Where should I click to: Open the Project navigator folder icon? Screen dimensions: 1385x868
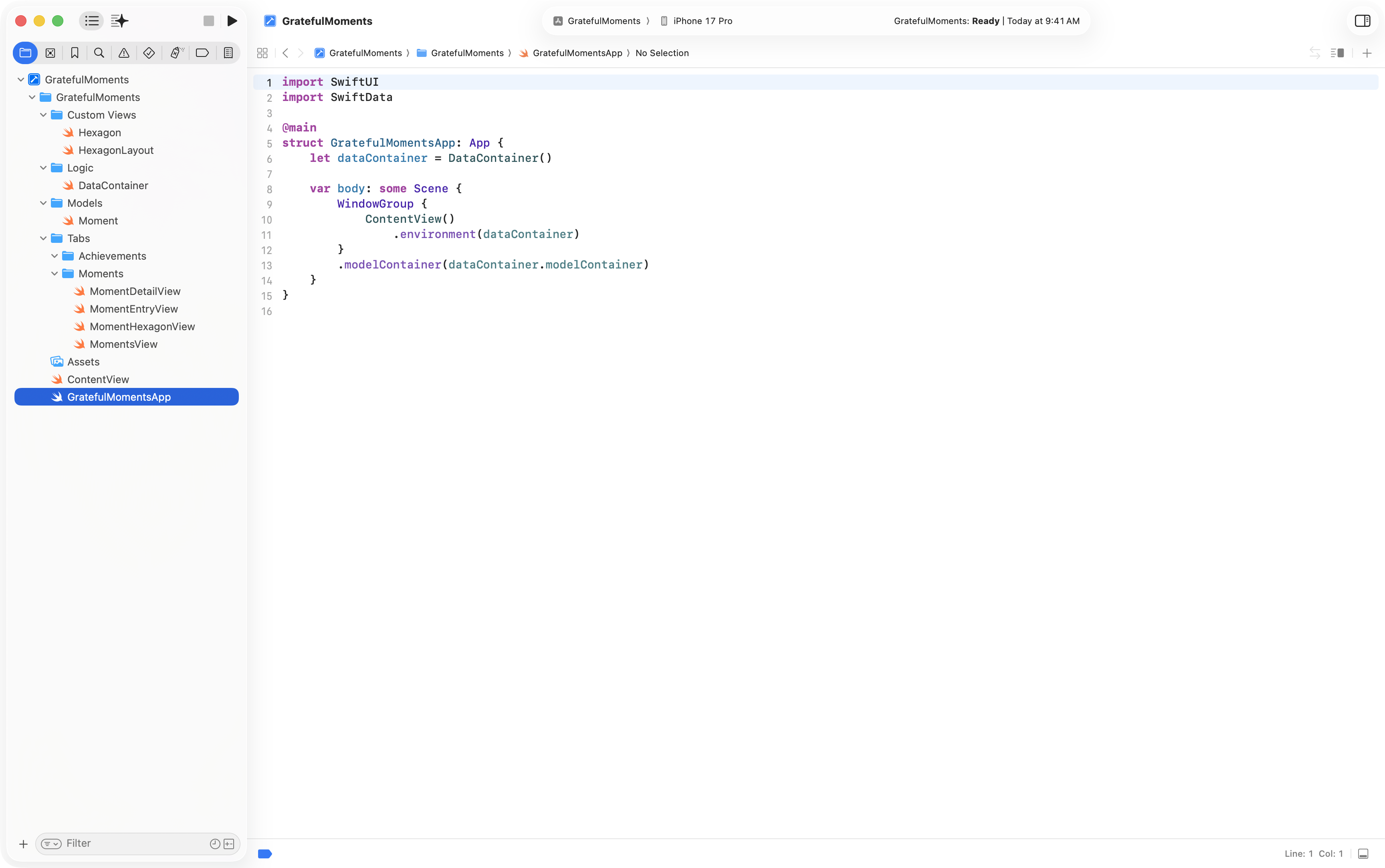(25, 53)
